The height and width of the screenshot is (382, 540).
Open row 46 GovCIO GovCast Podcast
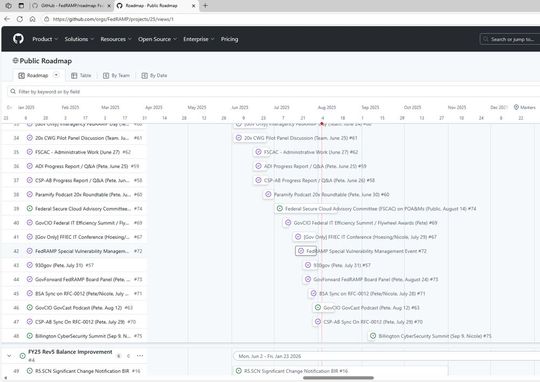click(x=79, y=308)
